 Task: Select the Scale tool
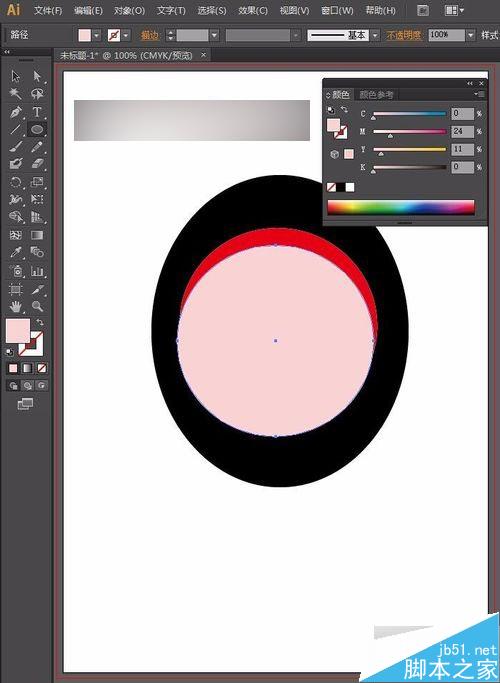click(37, 182)
